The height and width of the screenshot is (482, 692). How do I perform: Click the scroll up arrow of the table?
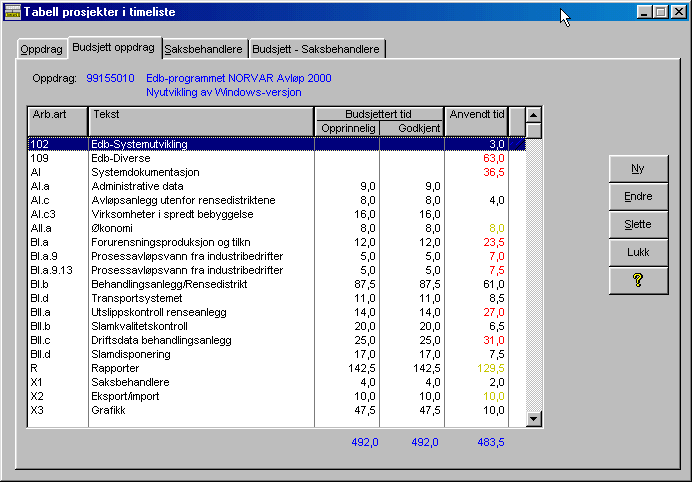(534, 115)
